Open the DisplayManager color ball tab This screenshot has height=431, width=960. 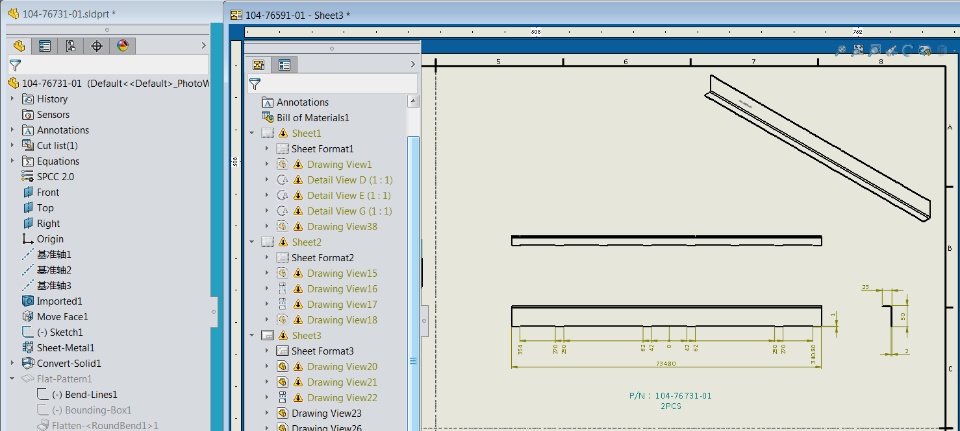click(x=122, y=45)
